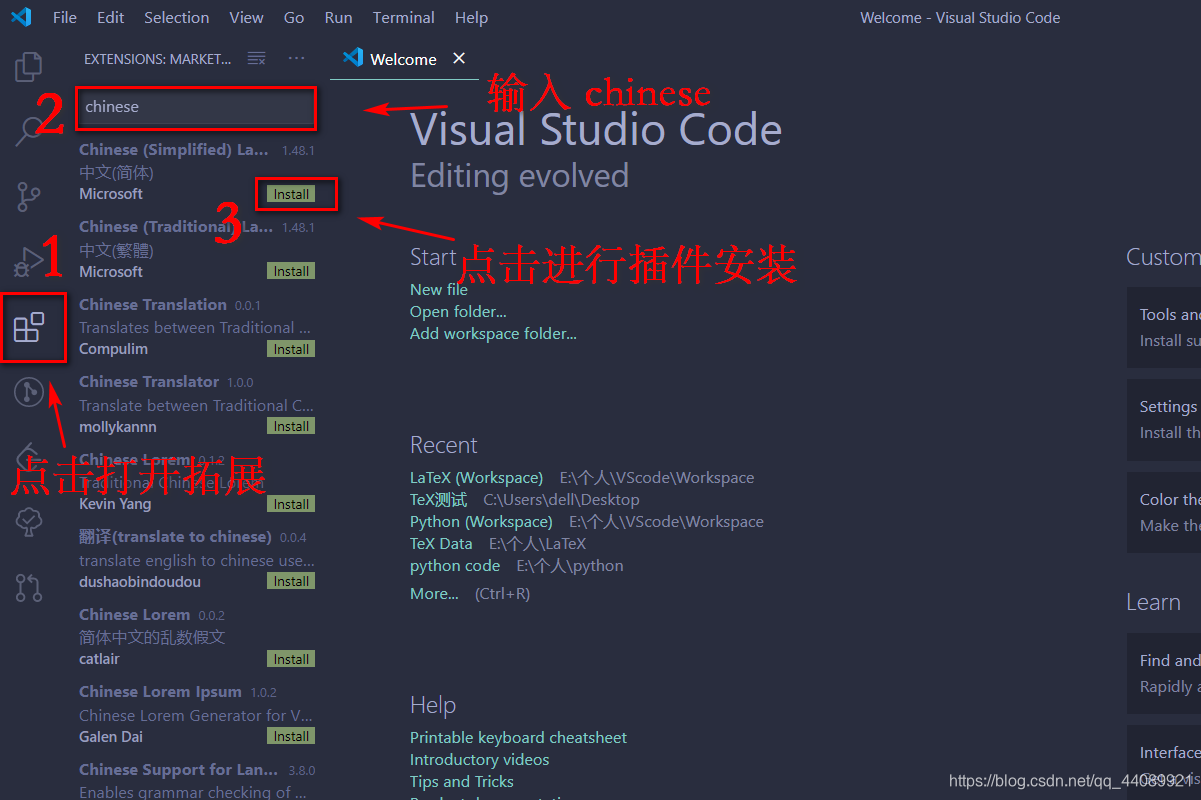Select the Chinese Translator extension entry

[x=196, y=404]
